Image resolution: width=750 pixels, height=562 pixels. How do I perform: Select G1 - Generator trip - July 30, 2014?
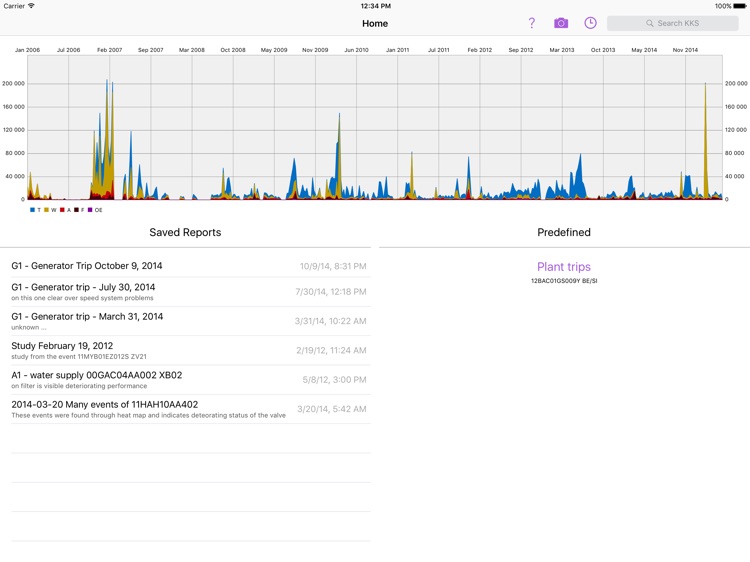84,287
